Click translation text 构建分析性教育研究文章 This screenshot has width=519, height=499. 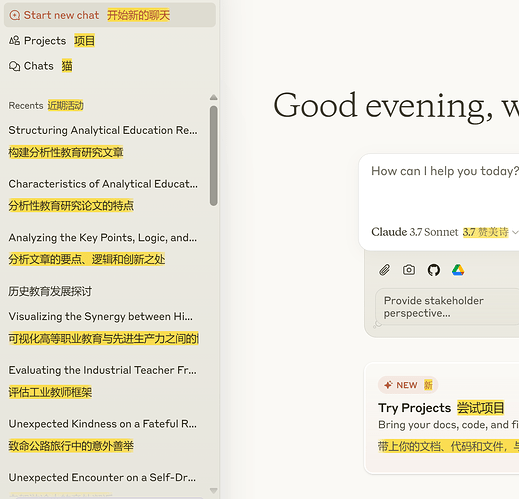click(66, 152)
